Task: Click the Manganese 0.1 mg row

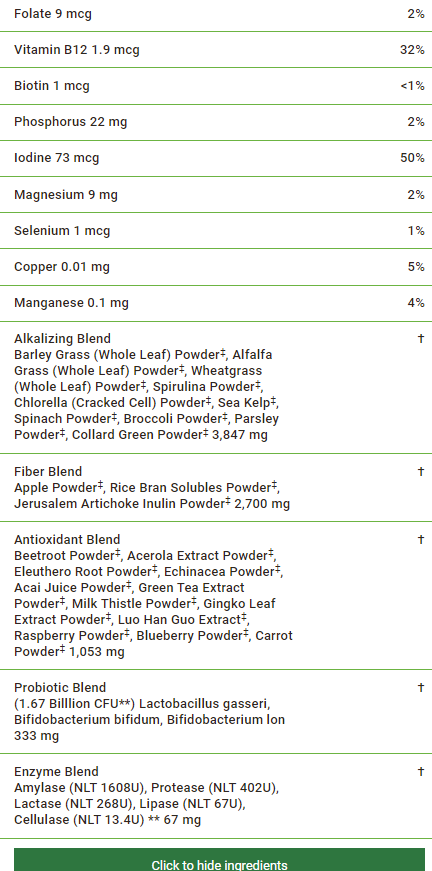Action: 216,303
